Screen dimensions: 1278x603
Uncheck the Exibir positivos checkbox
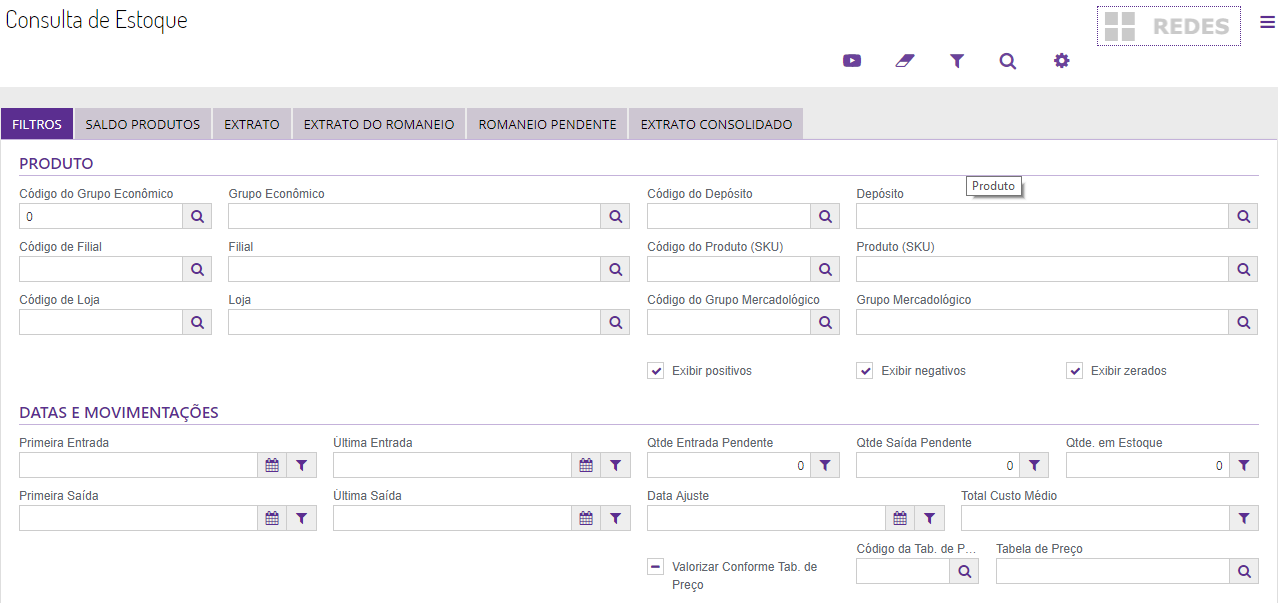point(656,371)
